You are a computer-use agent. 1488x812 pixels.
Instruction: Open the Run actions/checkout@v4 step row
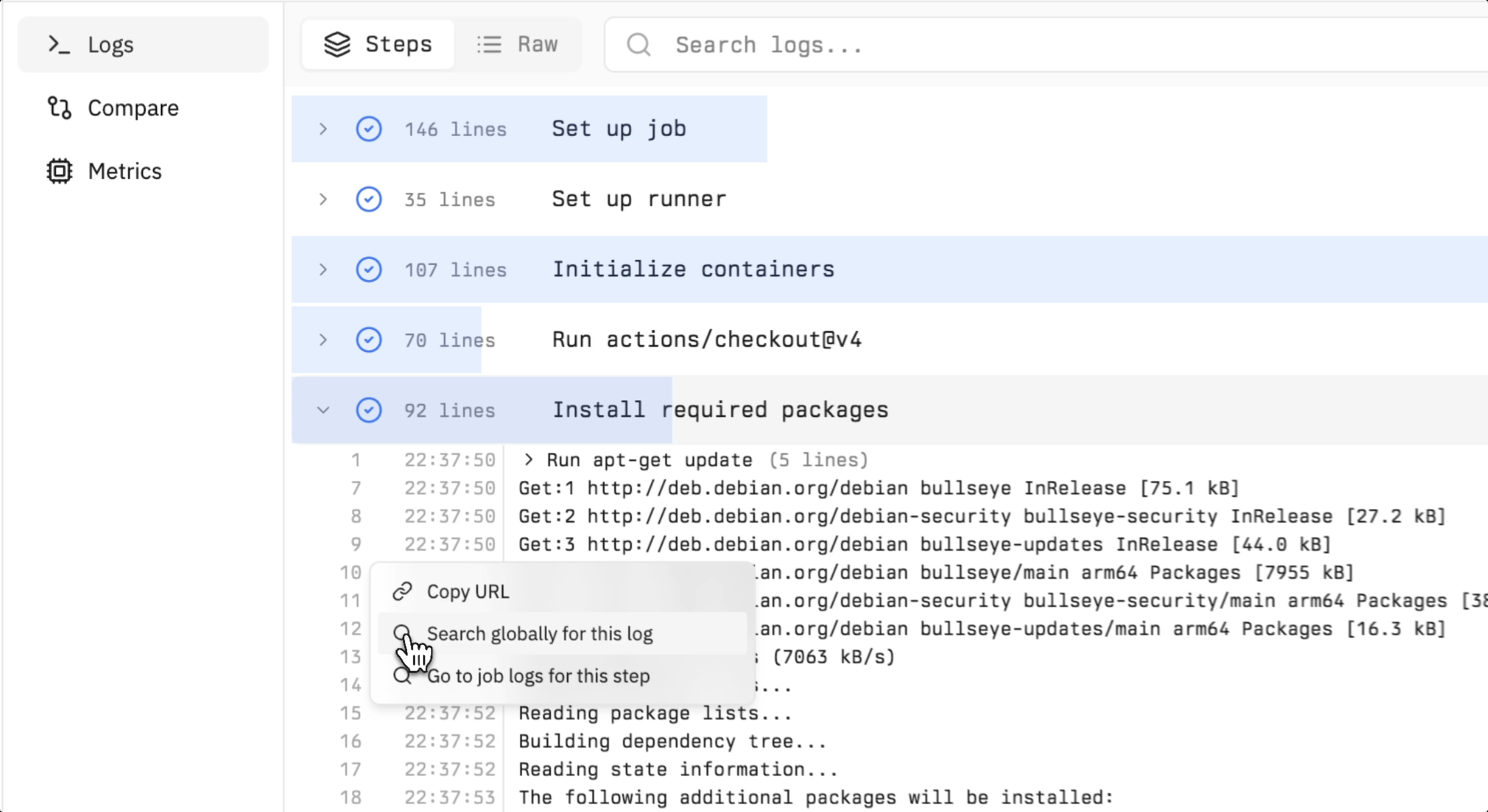pyautogui.click(x=890, y=340)
